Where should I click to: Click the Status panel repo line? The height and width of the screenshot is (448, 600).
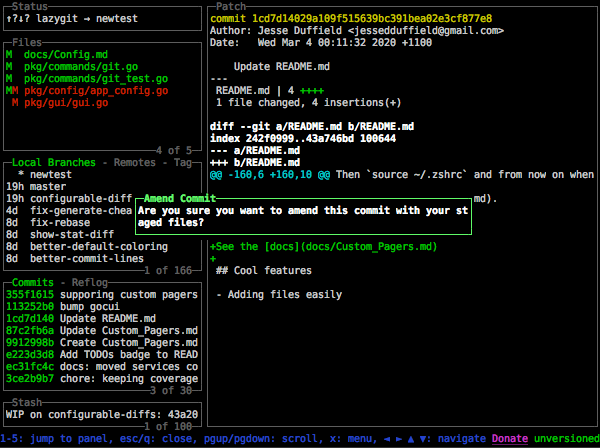click(x=72, y=18)
